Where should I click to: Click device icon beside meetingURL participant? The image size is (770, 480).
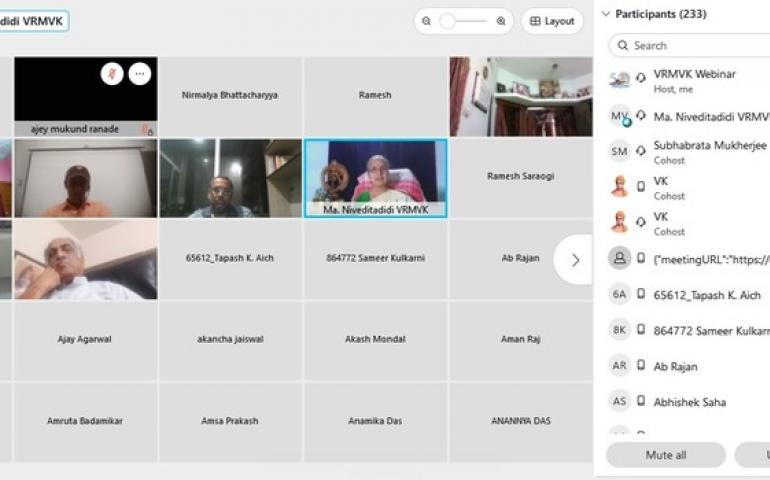pos(641,258)
